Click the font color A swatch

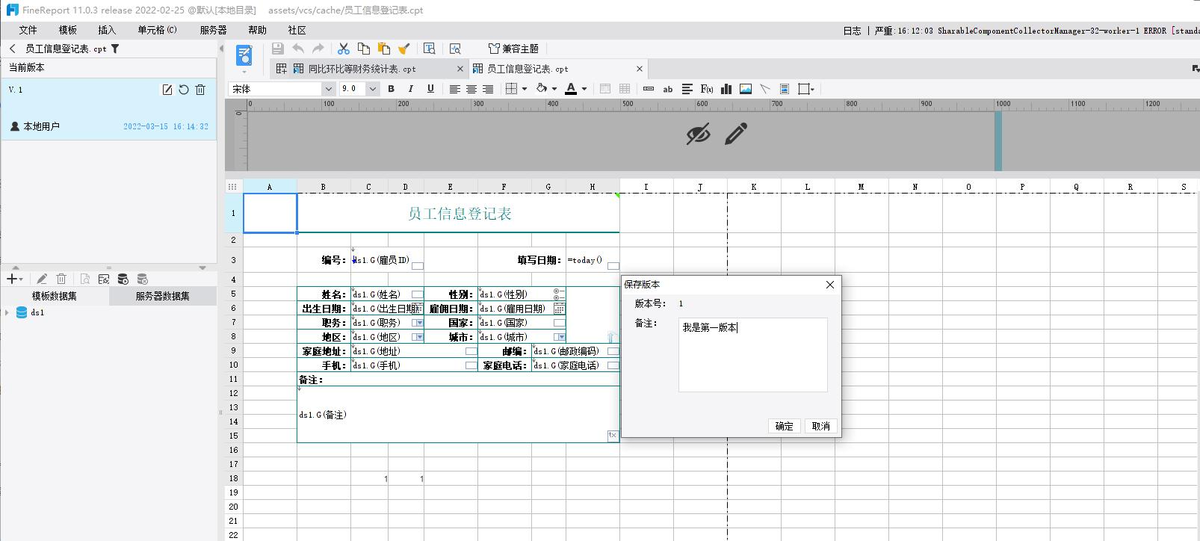(570, 88)
